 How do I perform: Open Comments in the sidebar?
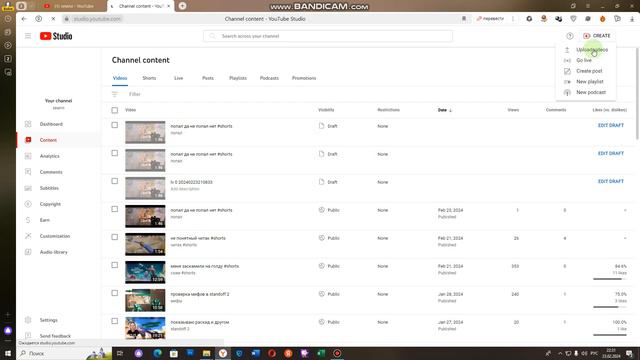pyautogui.click(x=51, y=172)
